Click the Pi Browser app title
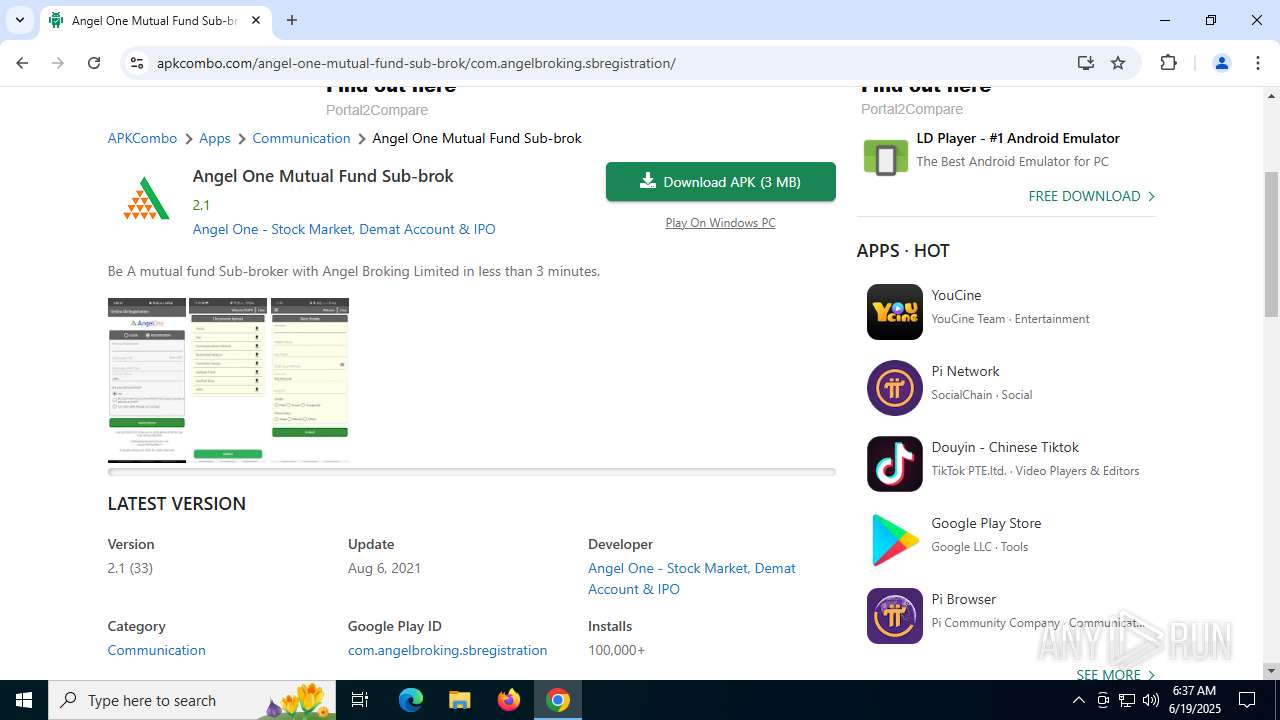The image size is (1280, 720). (x=964, y=599)
